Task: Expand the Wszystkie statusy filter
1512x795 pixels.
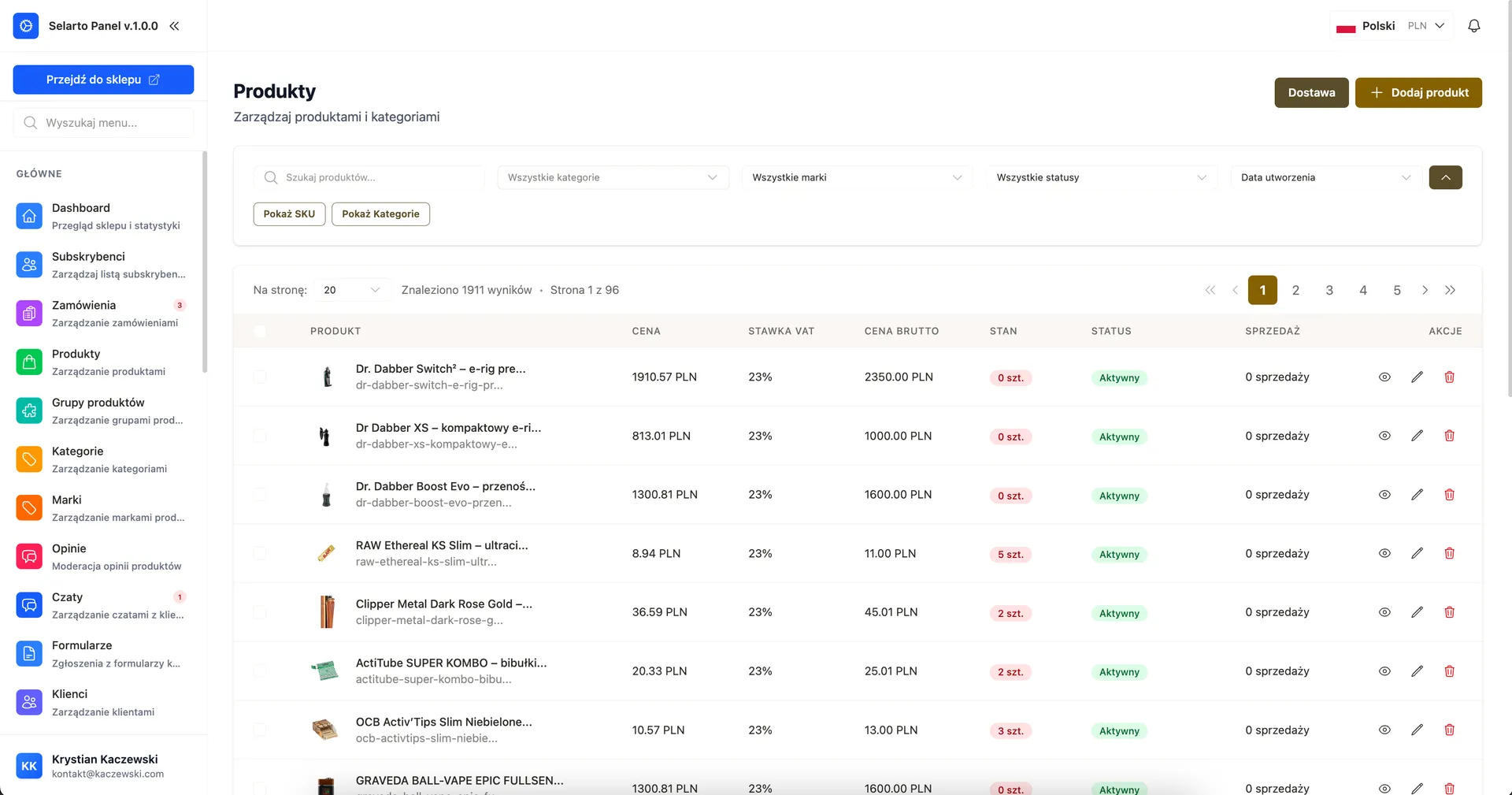Action: click(x=1100, y=177)
